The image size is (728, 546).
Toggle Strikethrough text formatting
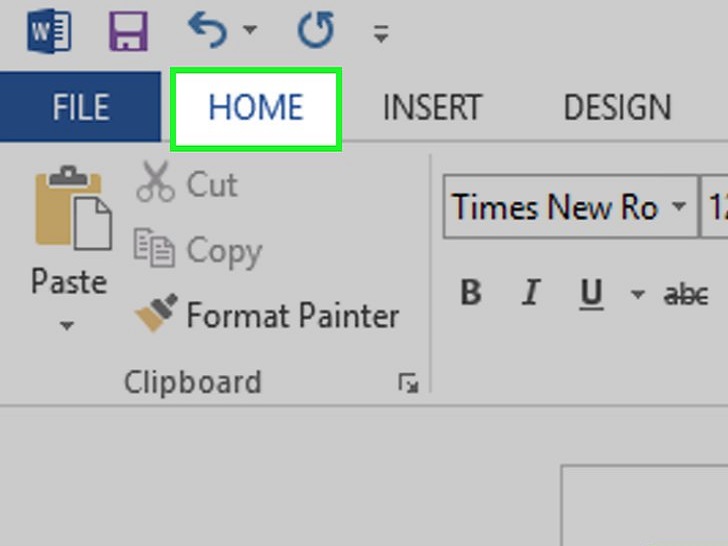pyautogui.click(x=686, y=294)
